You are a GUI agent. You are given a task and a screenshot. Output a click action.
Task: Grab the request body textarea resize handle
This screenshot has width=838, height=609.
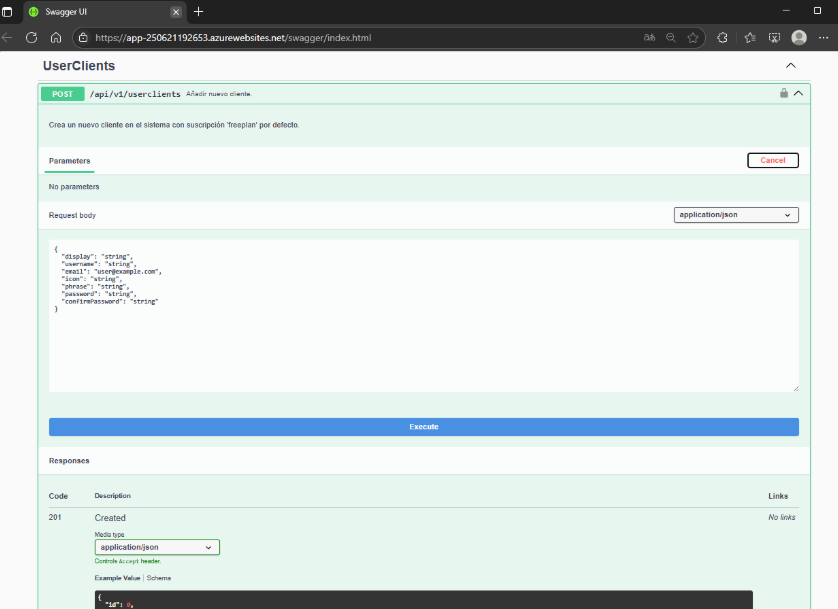point(795,388)
